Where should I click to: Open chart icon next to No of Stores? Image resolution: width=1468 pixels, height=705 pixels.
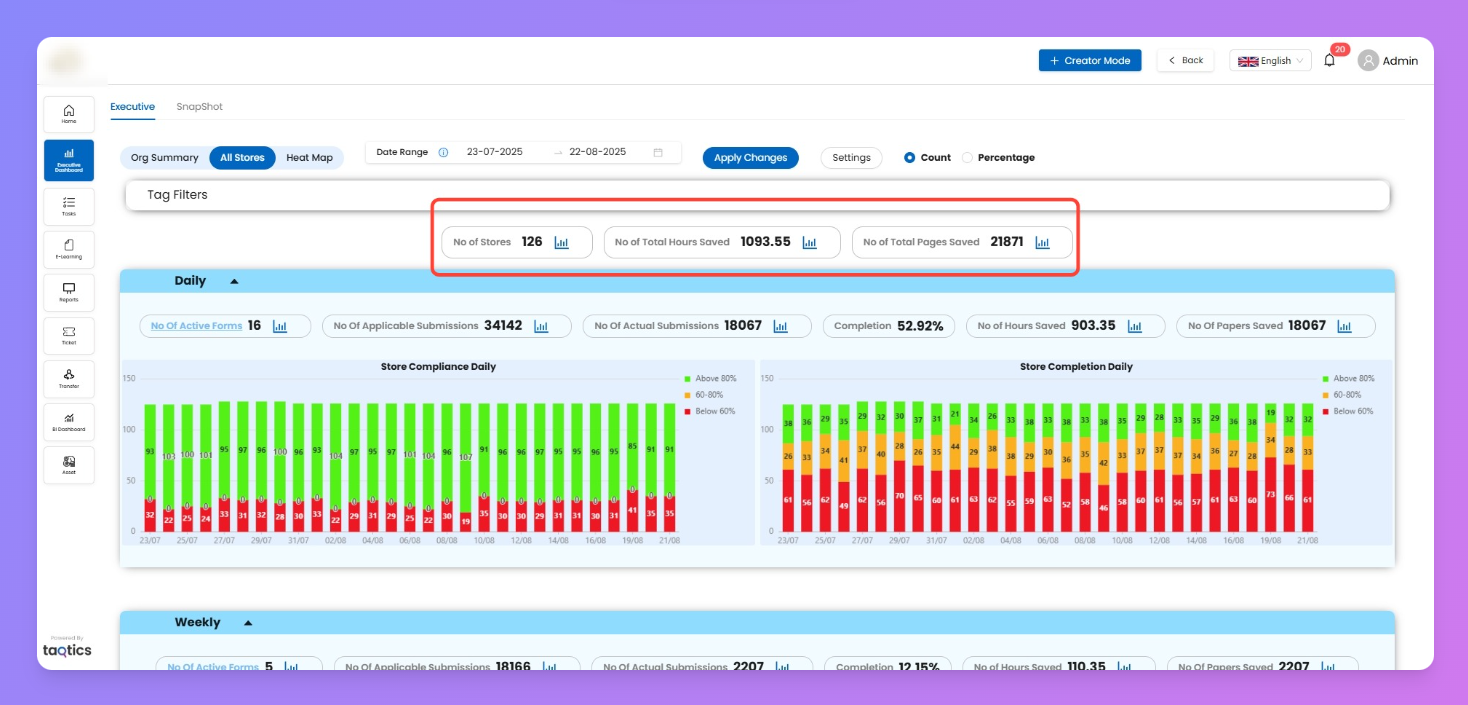point(561,242)
